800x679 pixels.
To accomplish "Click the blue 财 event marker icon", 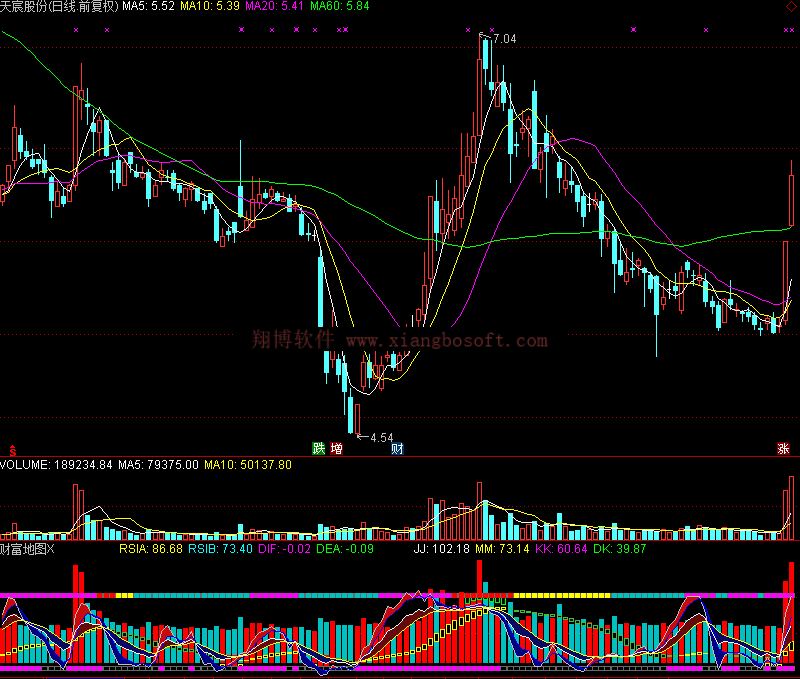I will 397,448.
